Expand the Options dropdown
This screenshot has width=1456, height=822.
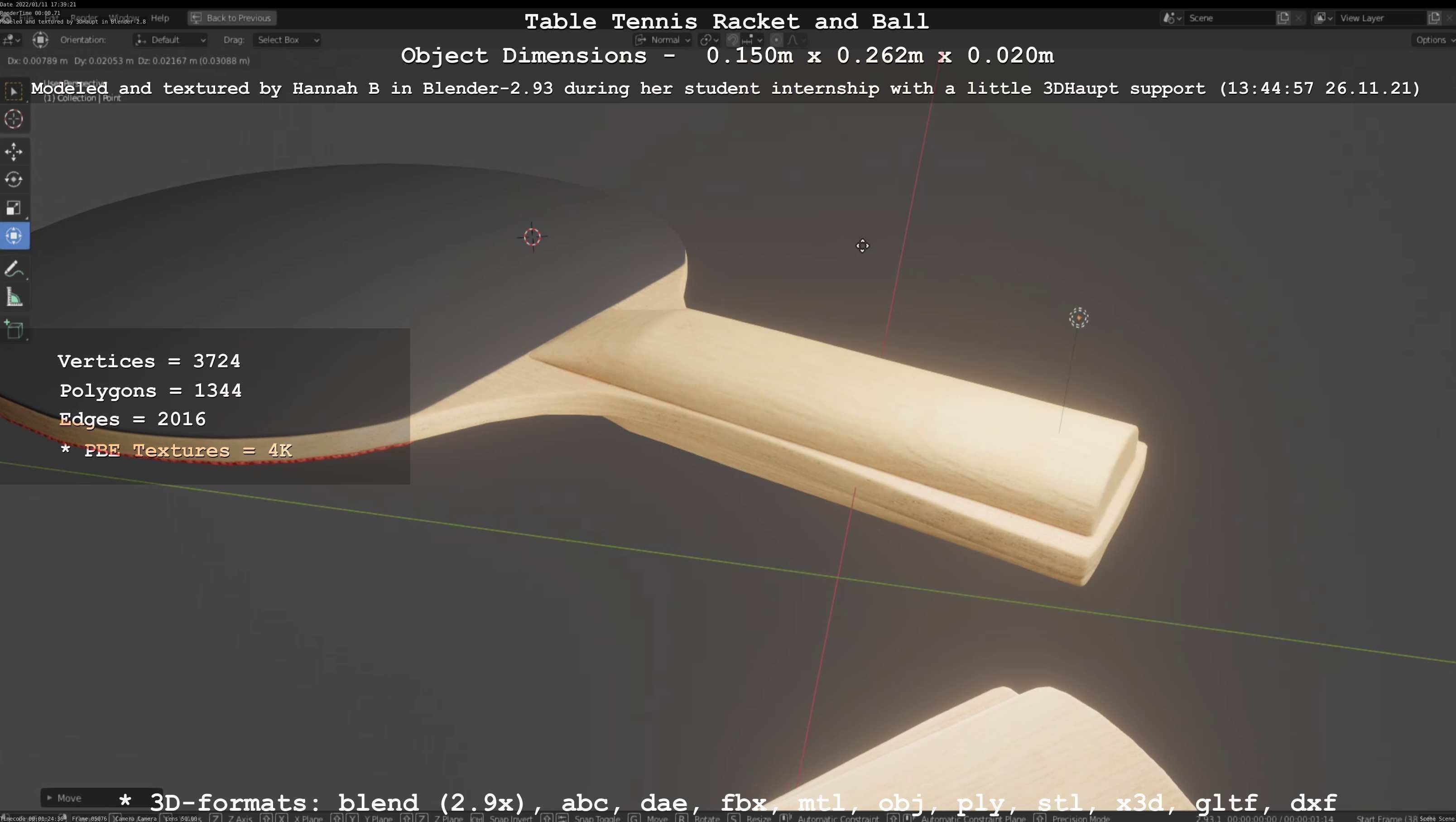pyautogui.click(x=1433, y=39)
